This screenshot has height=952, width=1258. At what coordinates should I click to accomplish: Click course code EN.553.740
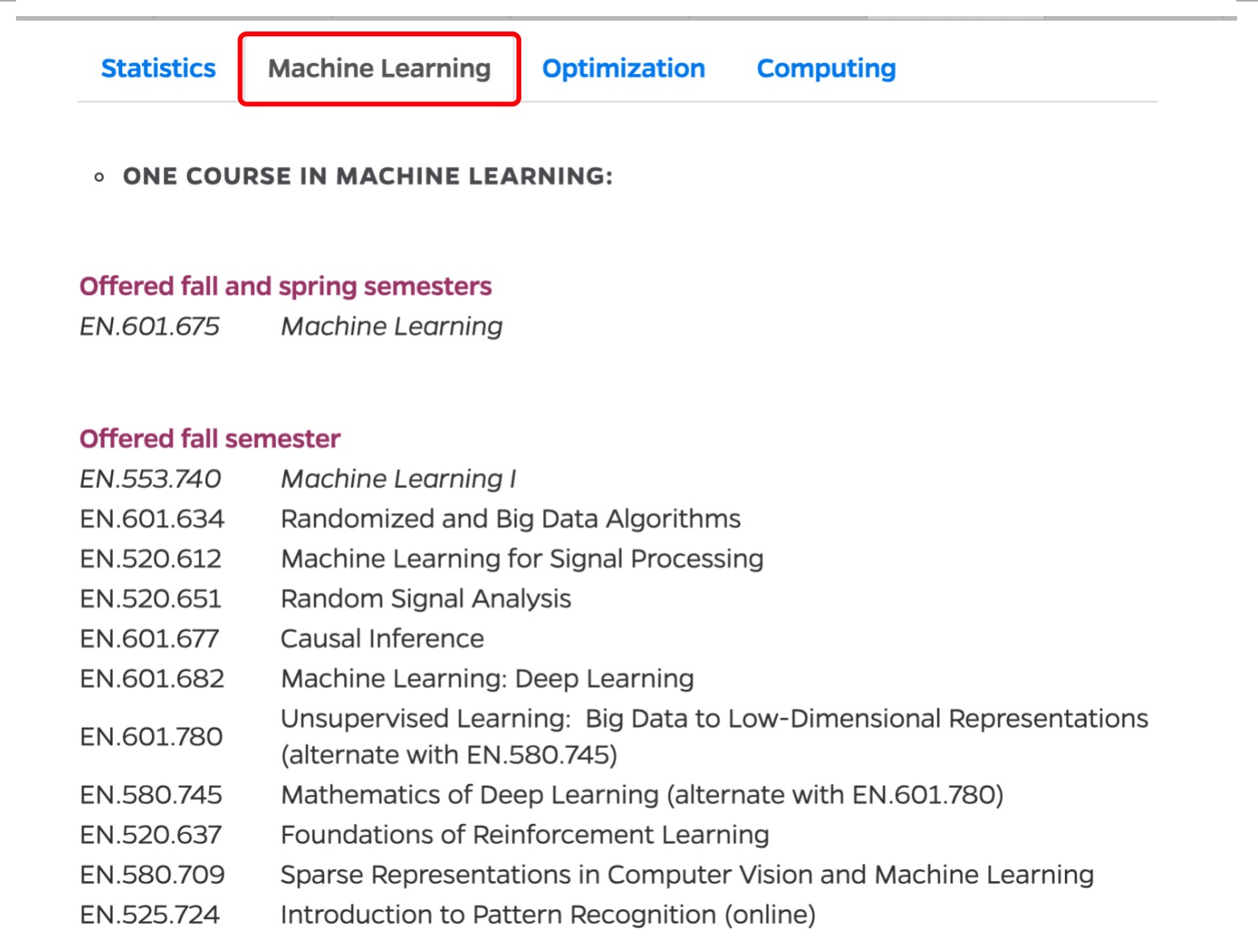pyautogui.click(x=150, y=479)
